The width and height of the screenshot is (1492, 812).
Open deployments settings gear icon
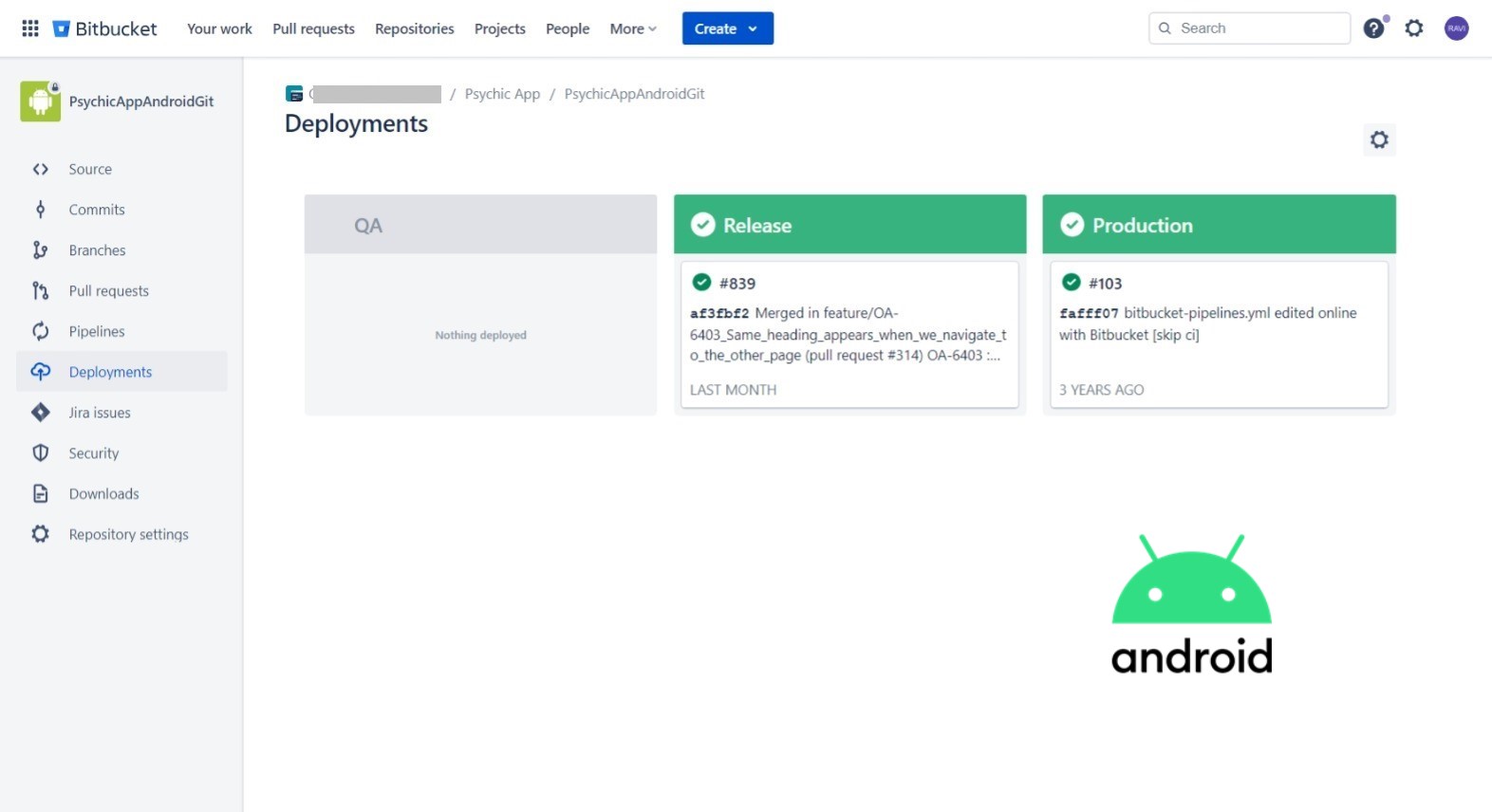(1379, 140)
